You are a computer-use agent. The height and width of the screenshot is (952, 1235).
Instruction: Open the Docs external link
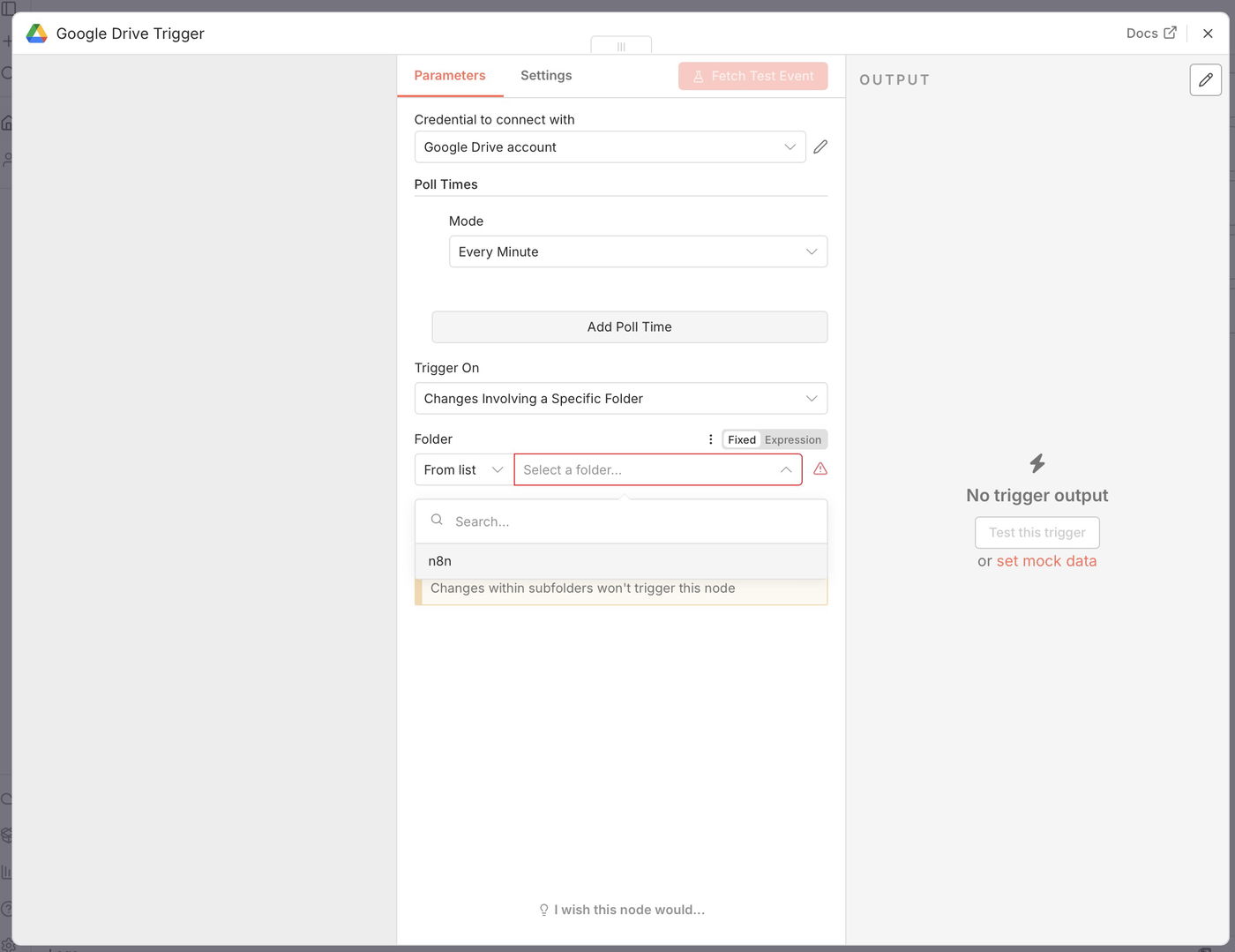click(1151, 34)
